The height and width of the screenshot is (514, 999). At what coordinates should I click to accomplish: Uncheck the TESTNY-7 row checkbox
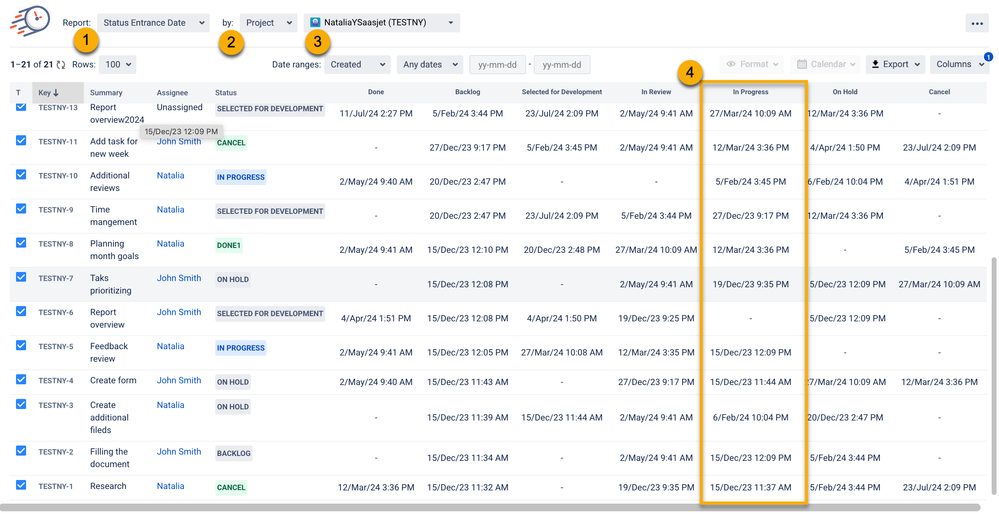coord(21,277)
